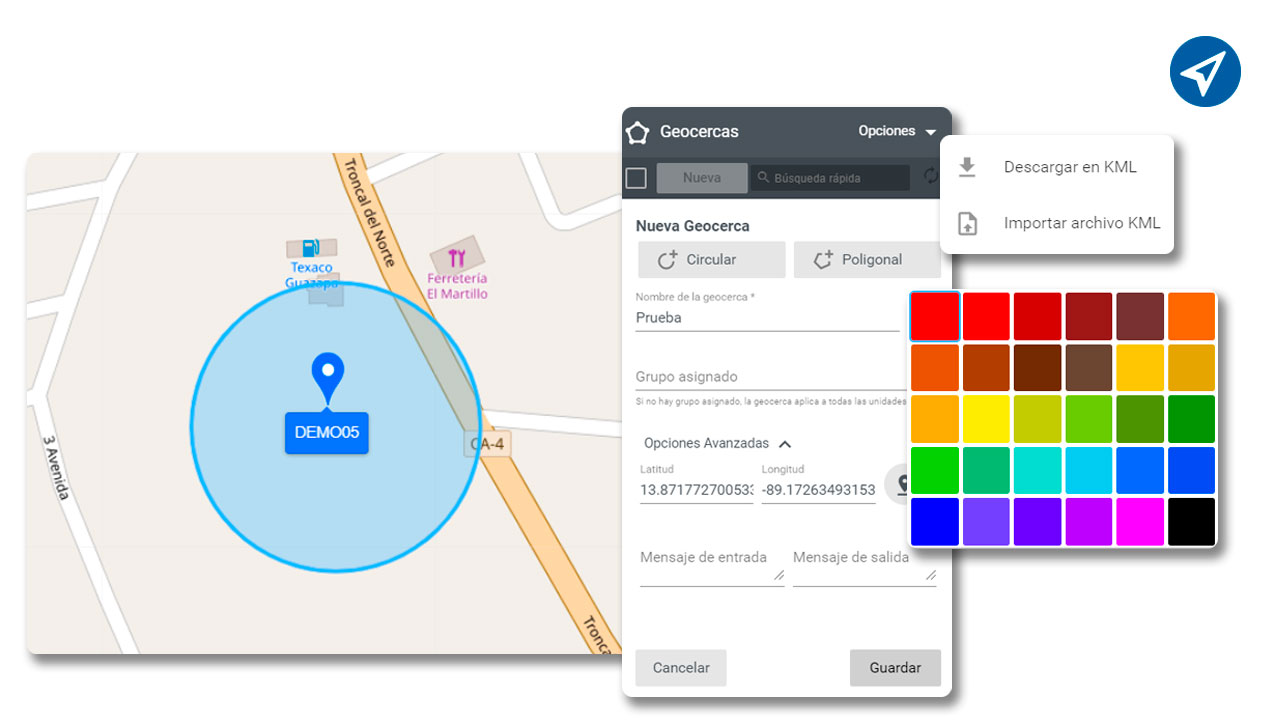
Task: Click the Nueva button
Action: [702, 177]
